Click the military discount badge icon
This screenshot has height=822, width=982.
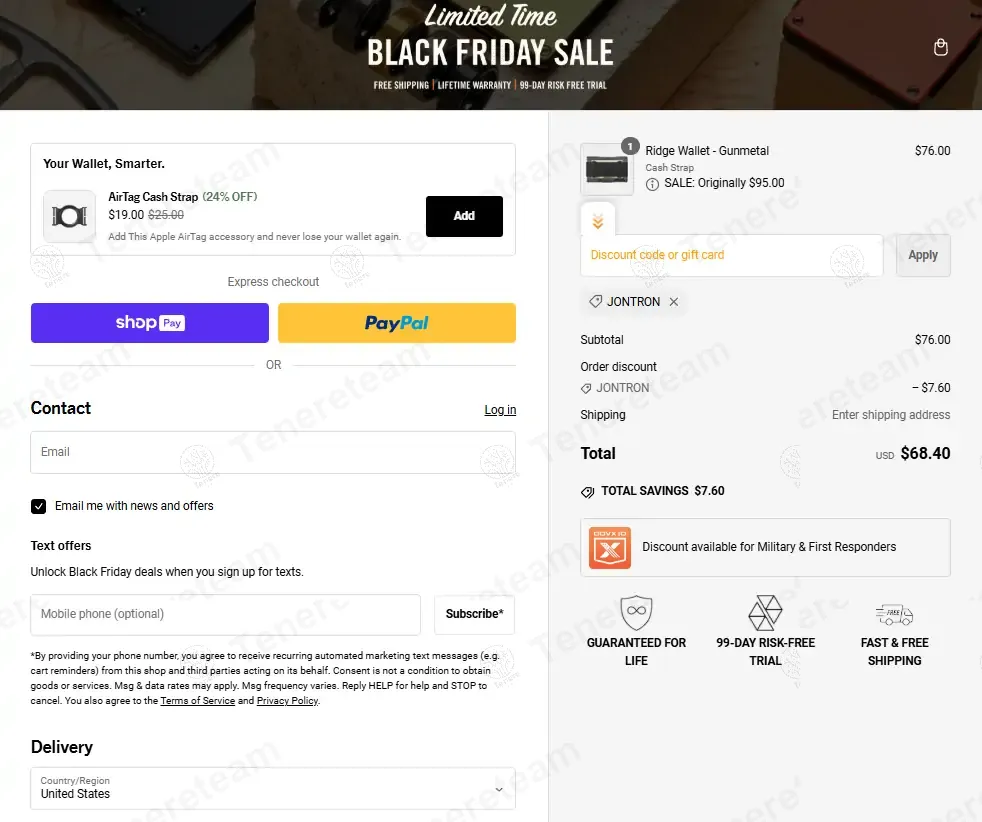click(x=610, y=548)
